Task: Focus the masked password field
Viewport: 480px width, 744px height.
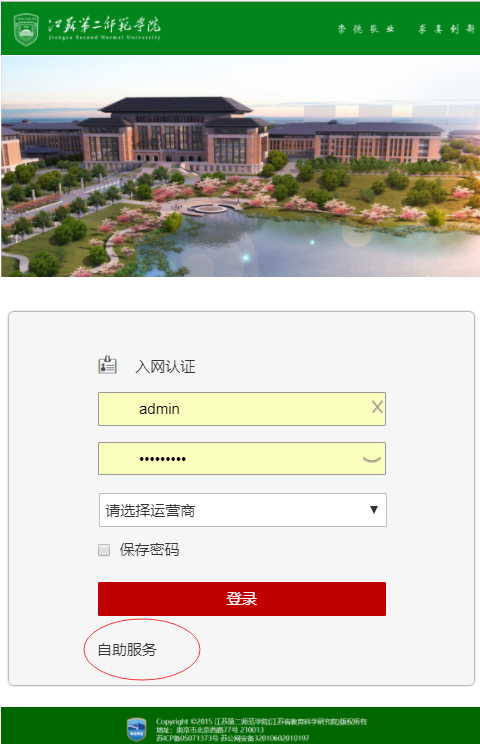Action: pos(242,458)
